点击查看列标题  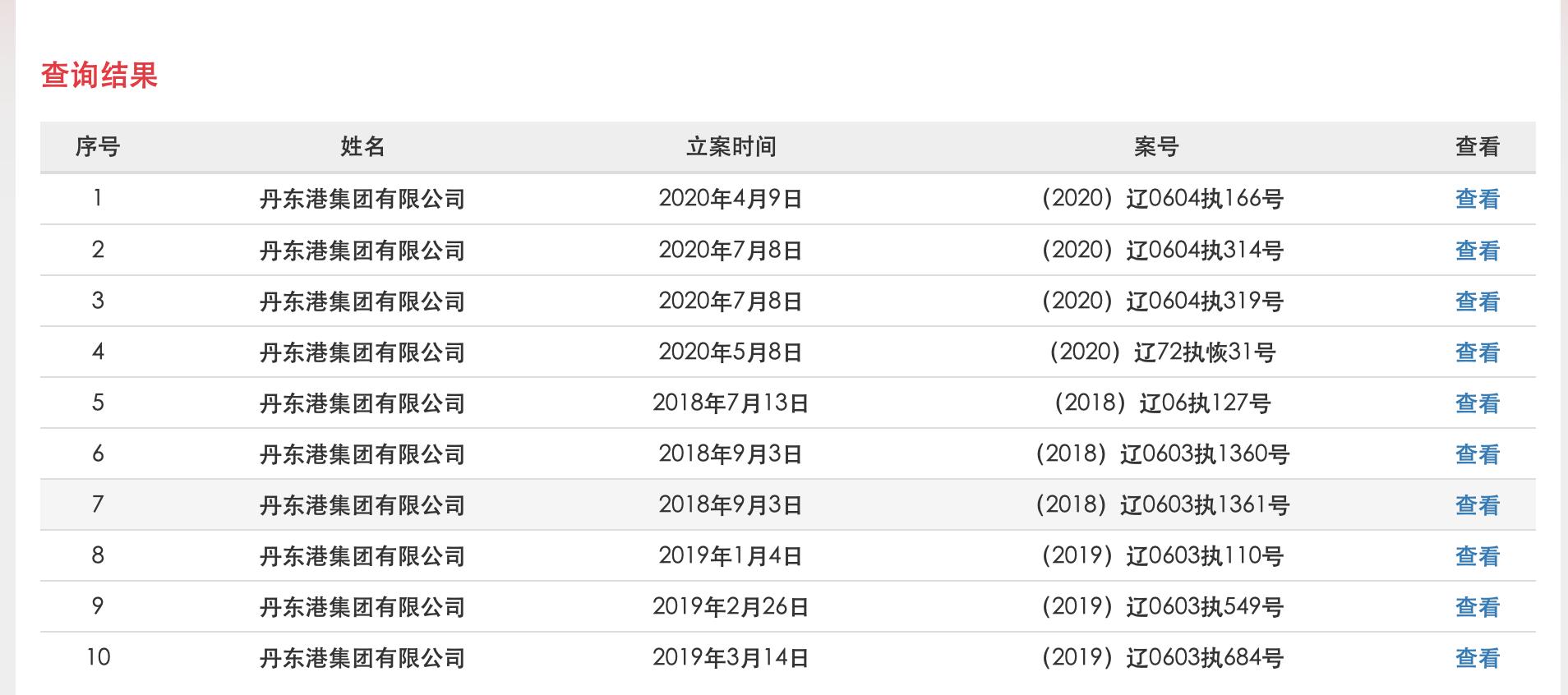[x=1473, y=145]
